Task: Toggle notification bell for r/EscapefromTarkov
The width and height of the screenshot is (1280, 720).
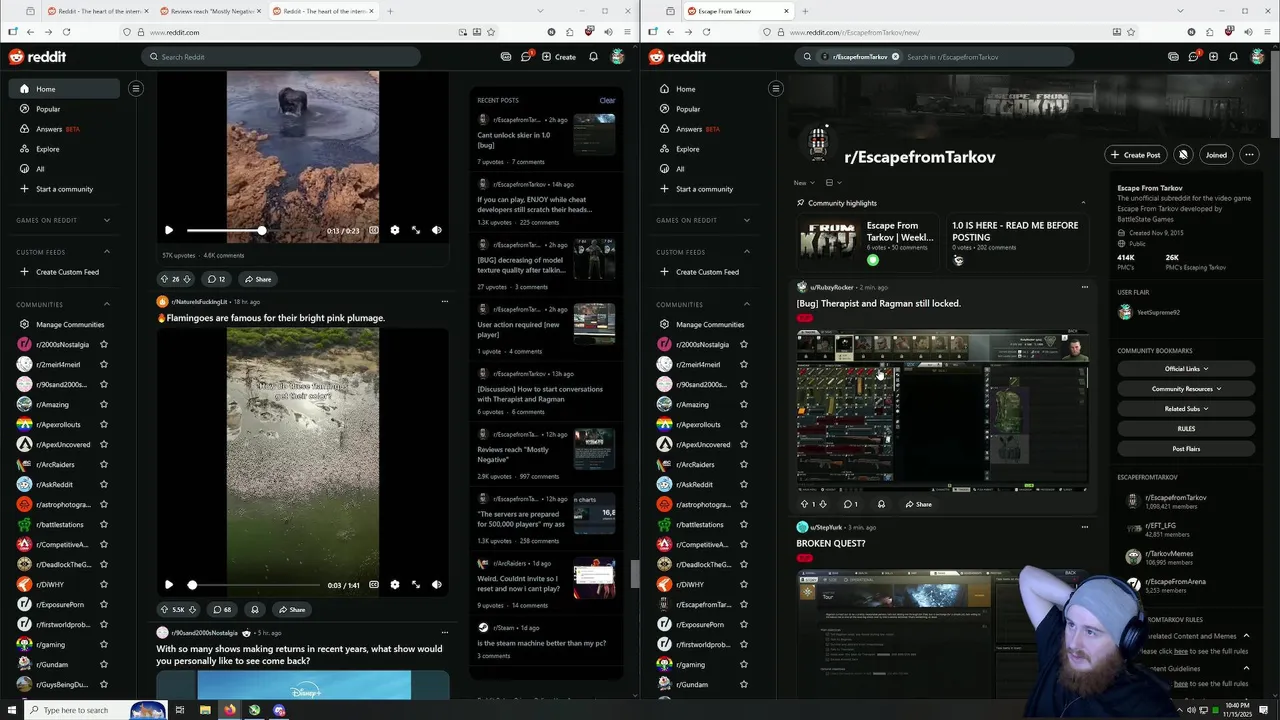Action: 1183,155
